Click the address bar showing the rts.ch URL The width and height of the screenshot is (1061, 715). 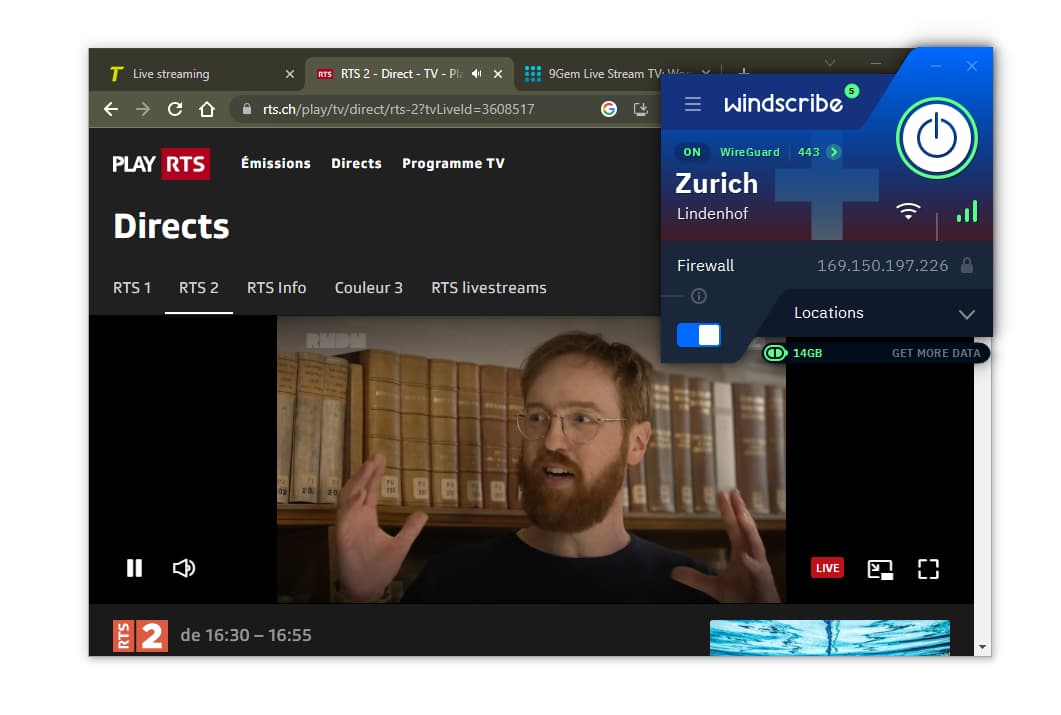coord(420,110)
